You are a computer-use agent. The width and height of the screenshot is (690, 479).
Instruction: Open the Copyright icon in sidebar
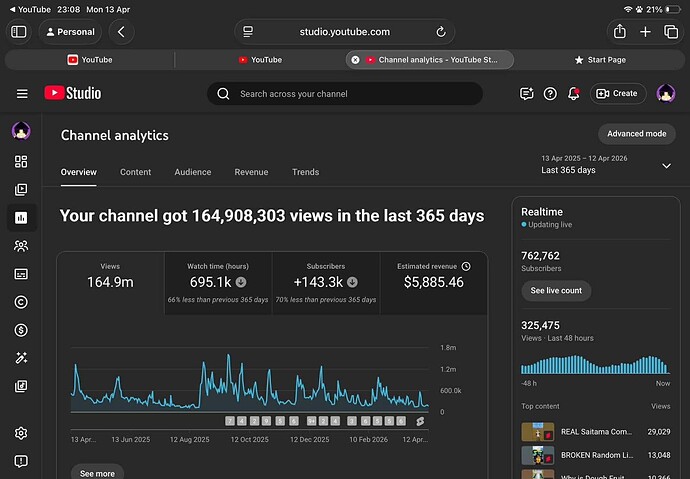point(21,302)
